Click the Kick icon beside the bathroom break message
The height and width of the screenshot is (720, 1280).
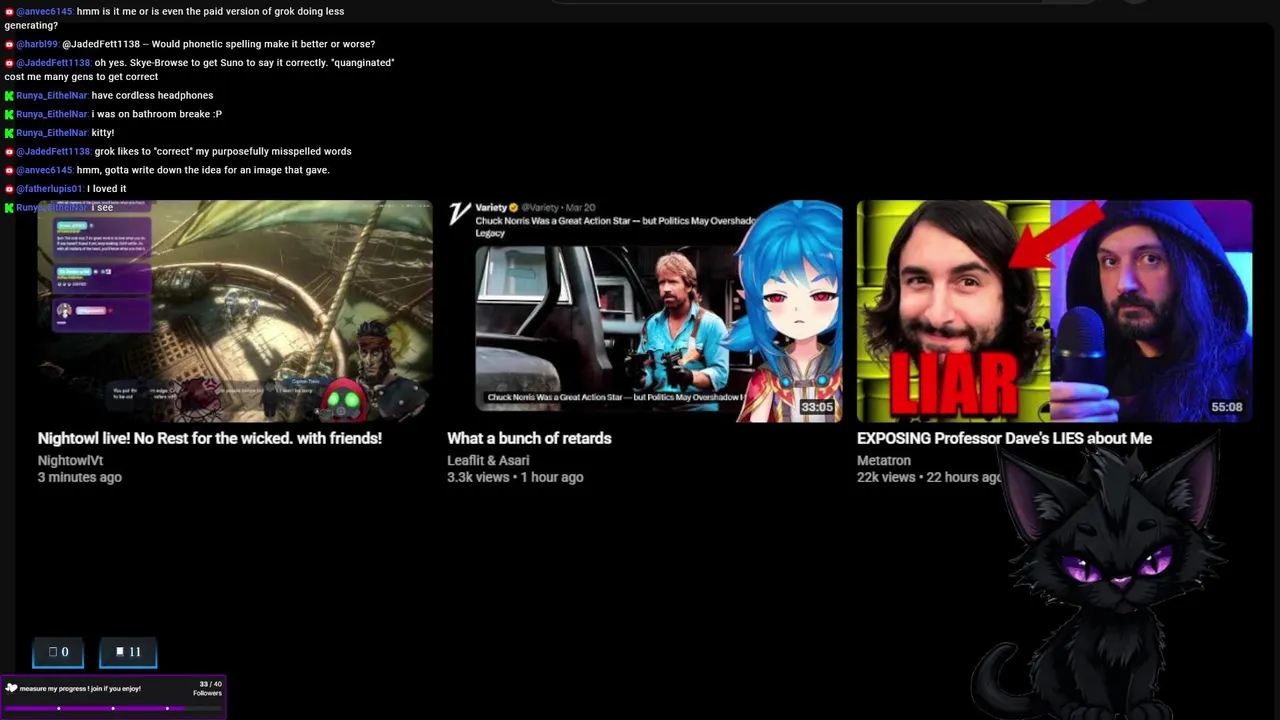(9, 114)
